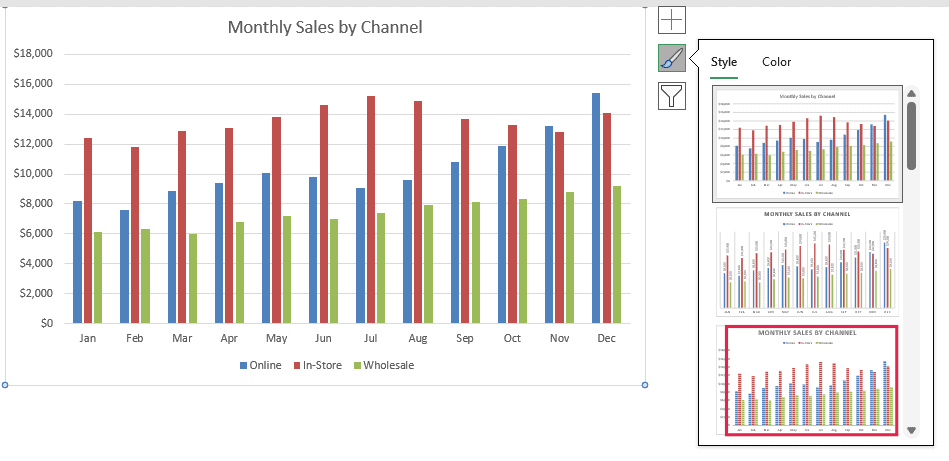Click the Jun category label

(x=323, y=338)
